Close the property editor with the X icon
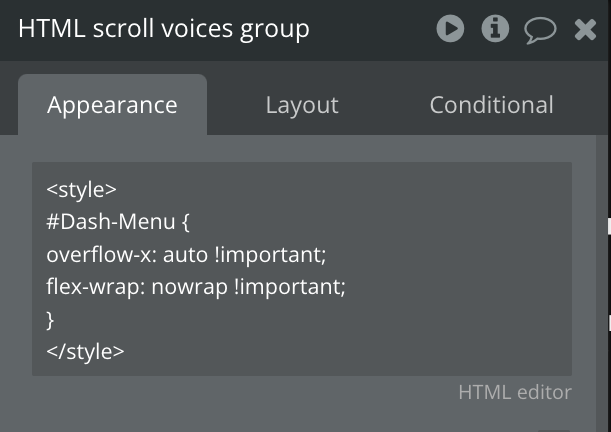The height and width of the screenshot is (432, 611). tap(585, 30)
